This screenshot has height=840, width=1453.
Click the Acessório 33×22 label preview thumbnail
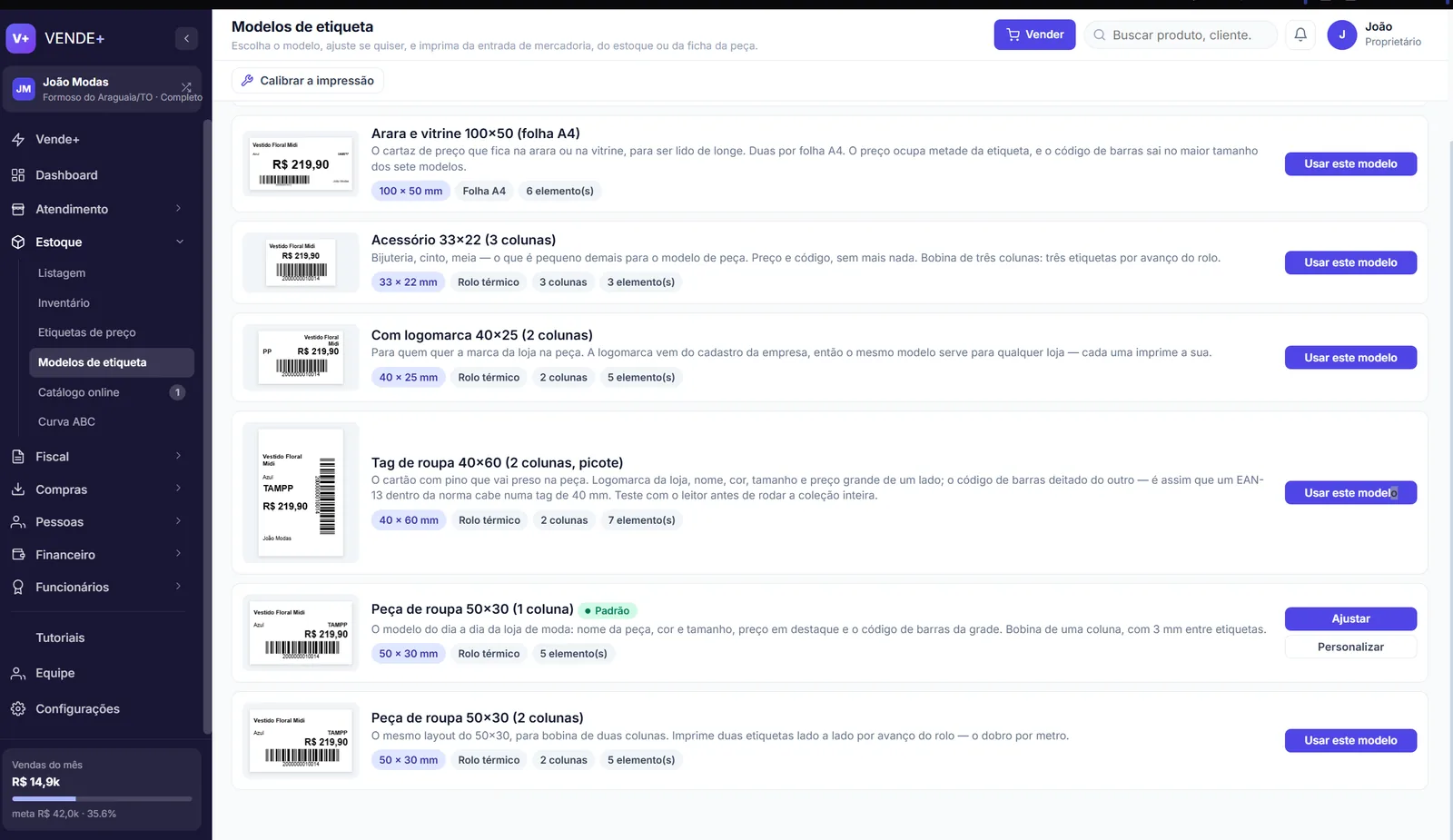(x=301, y=262)
